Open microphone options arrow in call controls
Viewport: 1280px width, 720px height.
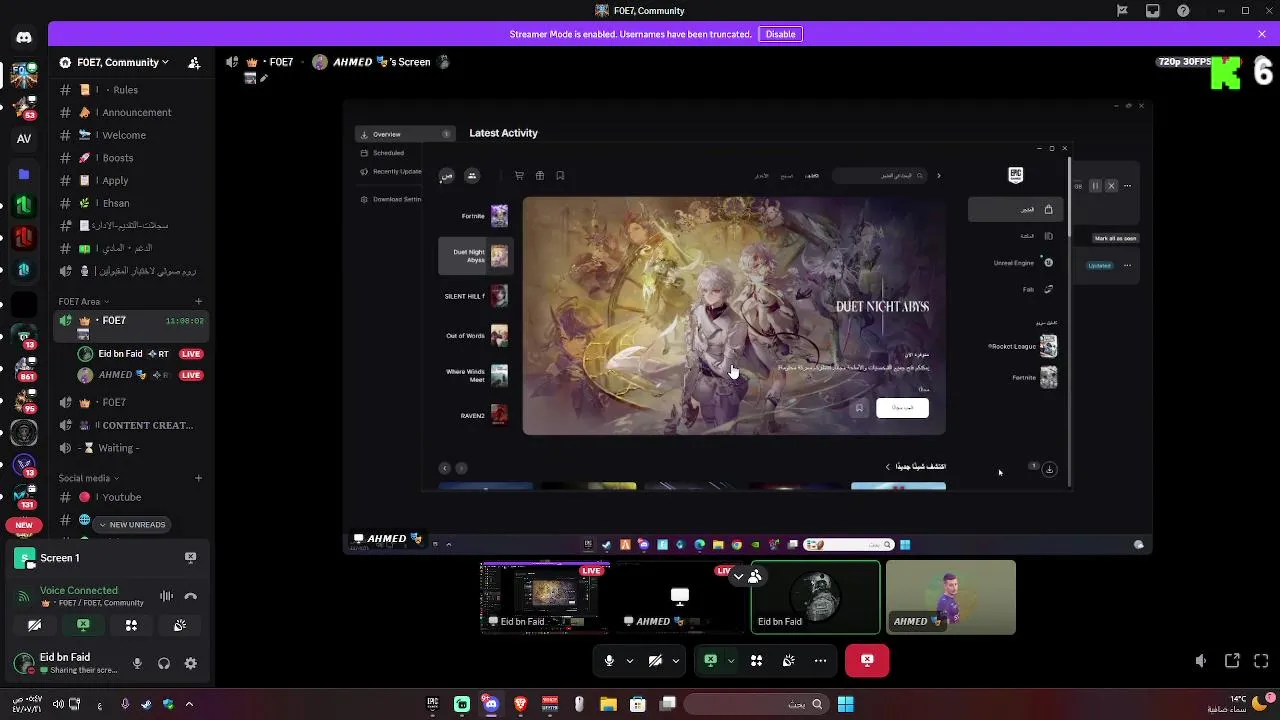[629, 660]
